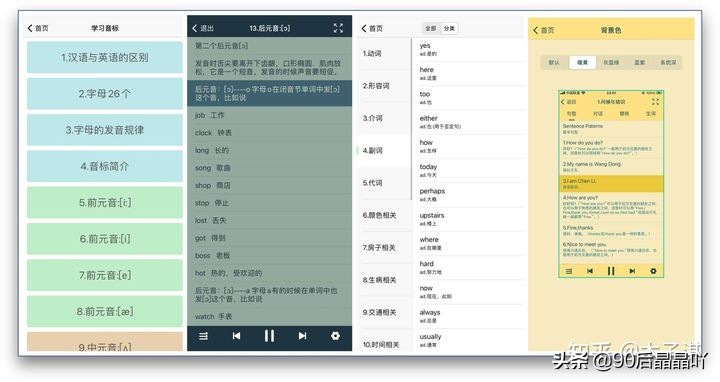
Task: Select category 3.介词
Action: [x=384, y=118]
